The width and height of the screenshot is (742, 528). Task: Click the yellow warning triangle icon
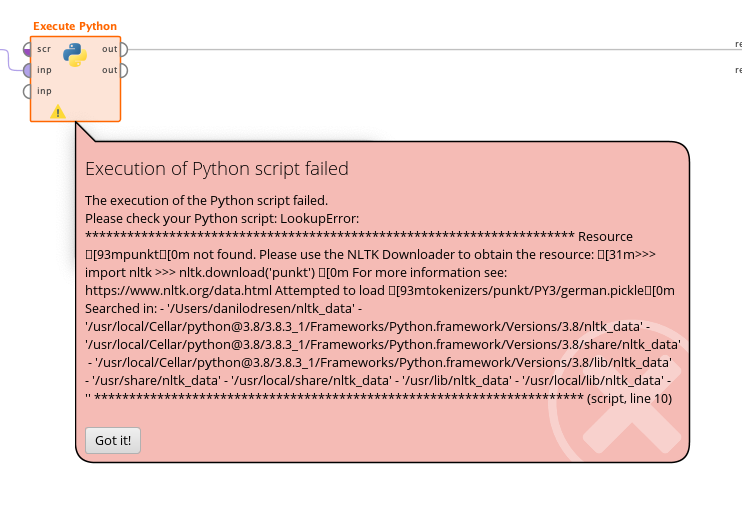pyautogui.click(x=58, y=112)
